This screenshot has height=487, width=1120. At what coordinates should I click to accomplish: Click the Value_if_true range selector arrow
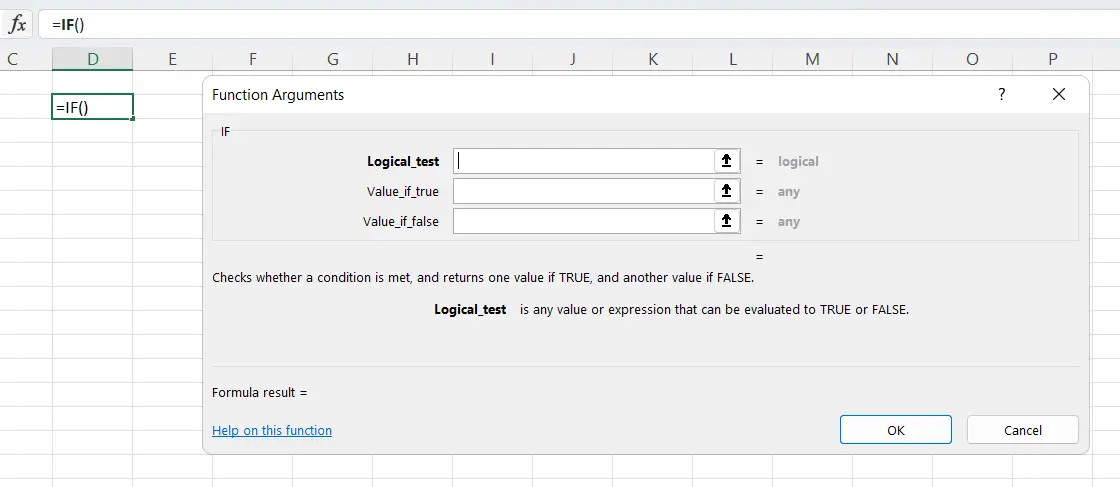click(727, 191)
